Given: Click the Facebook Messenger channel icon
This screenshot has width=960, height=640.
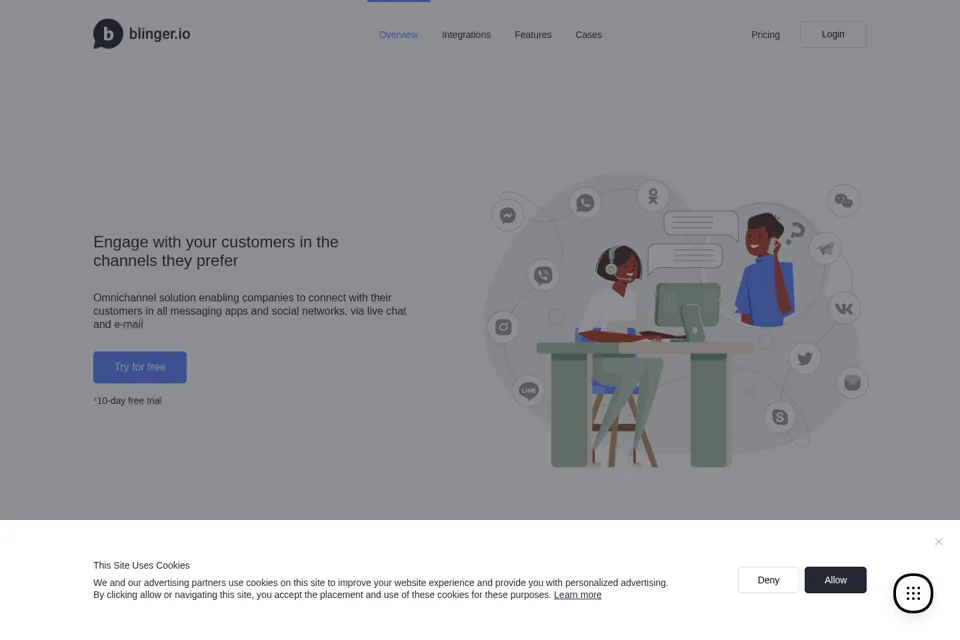Looking at the screenshot, I should (x=508, y=216).
